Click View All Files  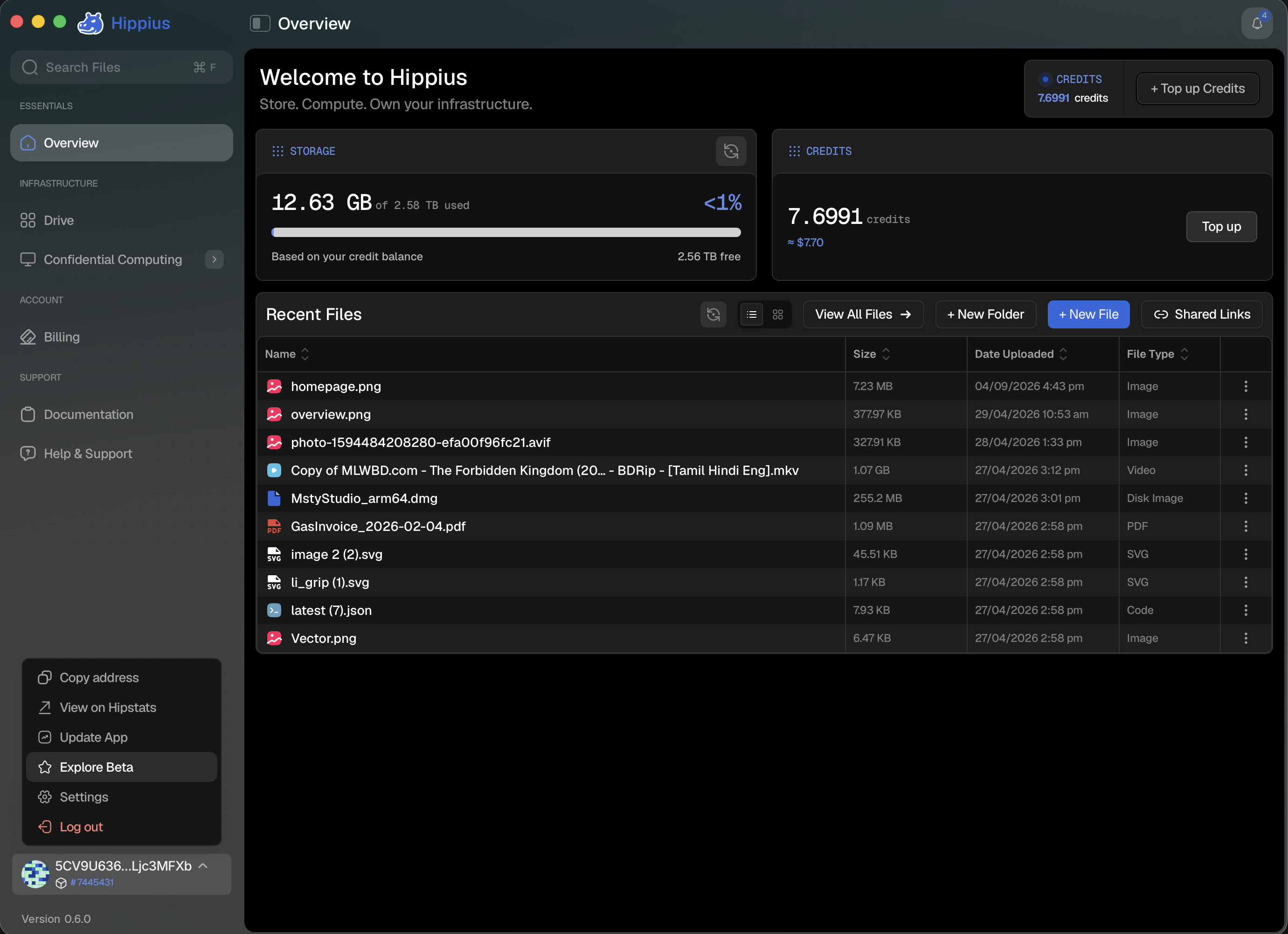click(863, 314)
